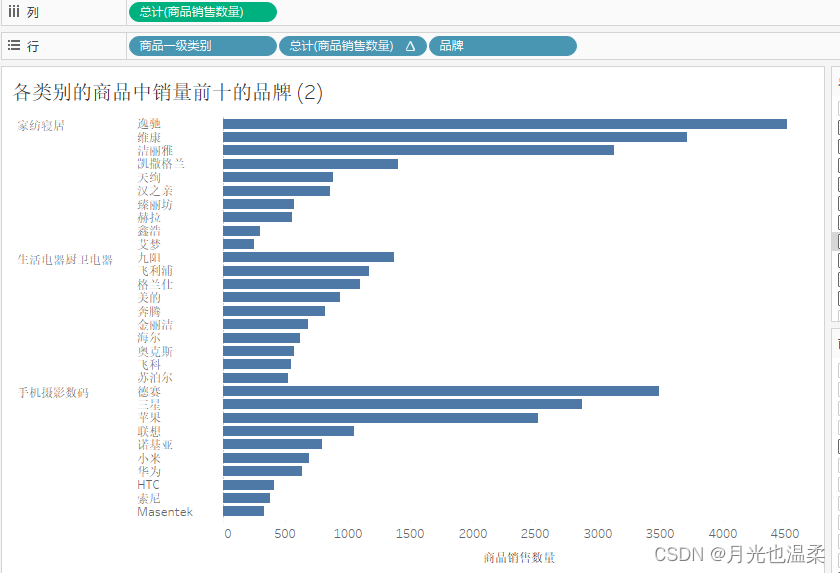This screenshot has height=573, width=840.
Task: Select the 逸驰 sales bar
Action: pyautogui.click(x=505, y=124)
